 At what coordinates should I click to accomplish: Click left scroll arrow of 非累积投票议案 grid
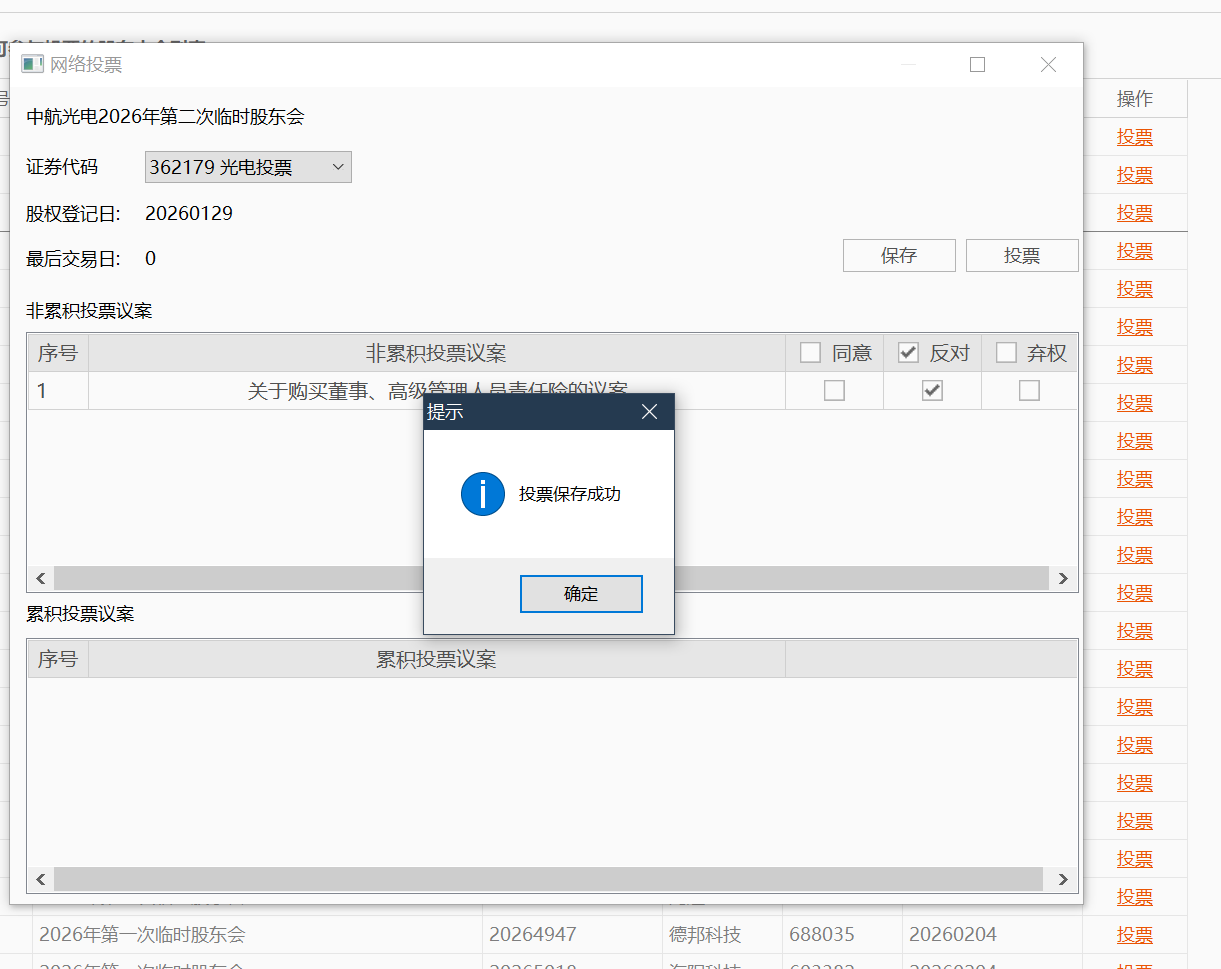pos(41,578)
